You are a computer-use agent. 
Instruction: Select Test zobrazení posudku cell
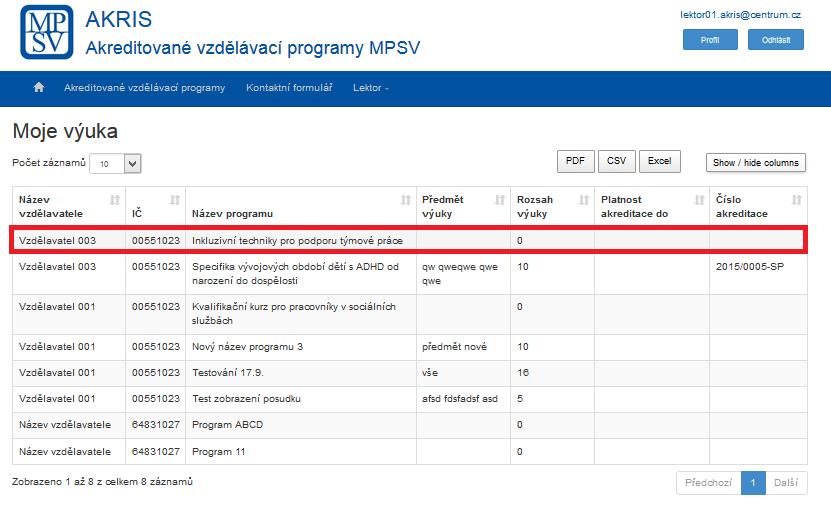(300, 399)
